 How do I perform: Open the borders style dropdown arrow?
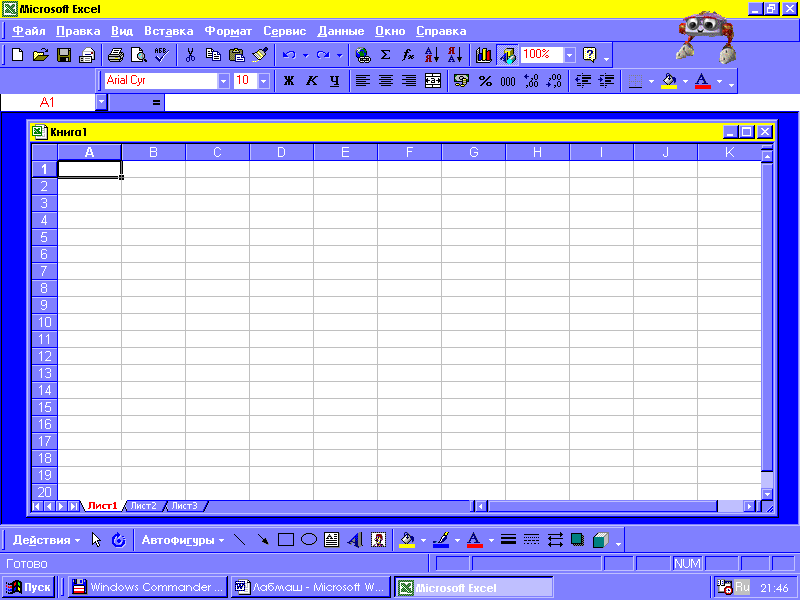click(652, 81)
